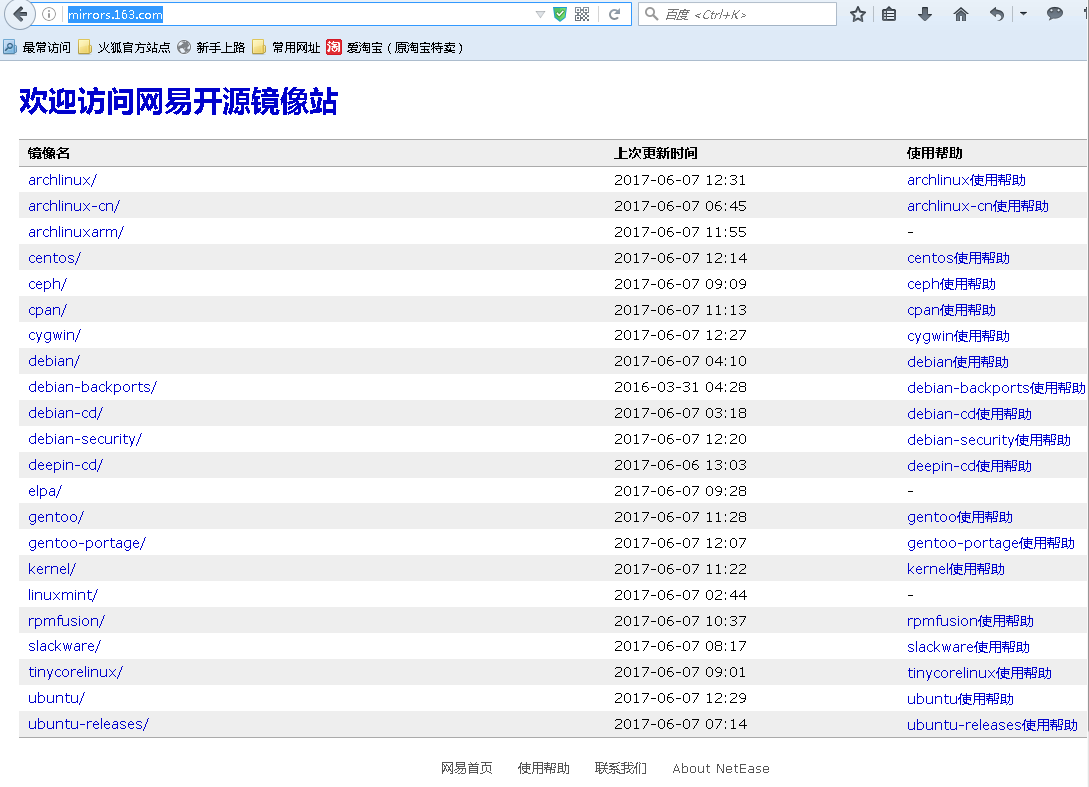
Task: Click the search magnifier icon
Action: [651, 14]
